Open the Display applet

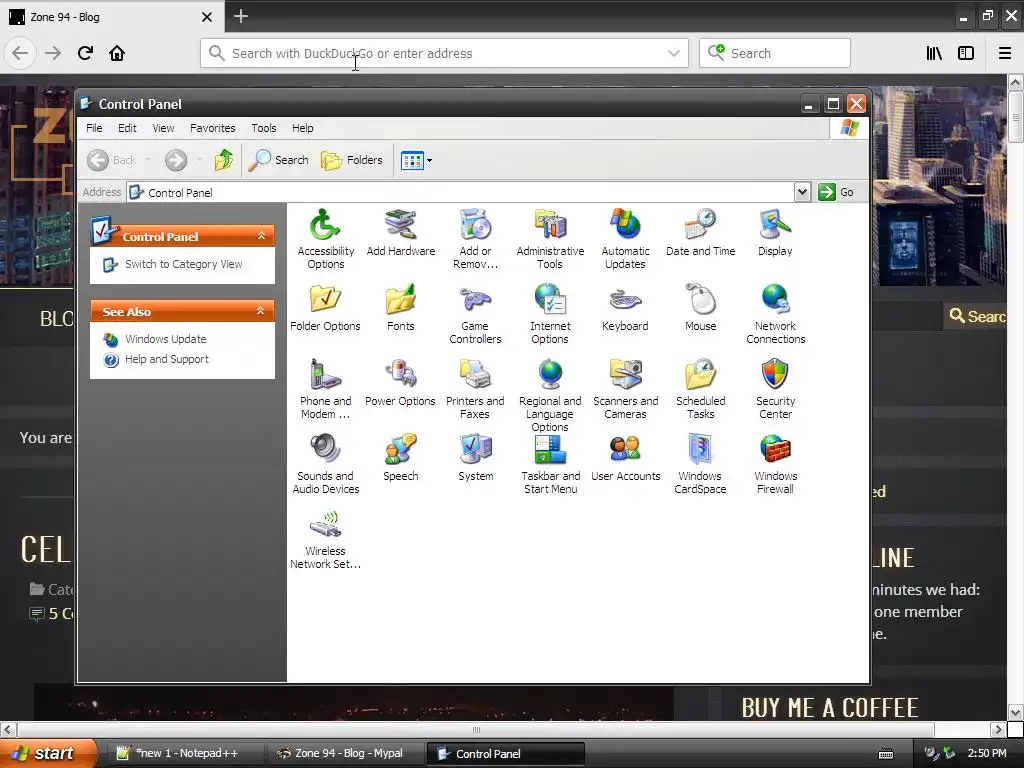pos(775,232)
